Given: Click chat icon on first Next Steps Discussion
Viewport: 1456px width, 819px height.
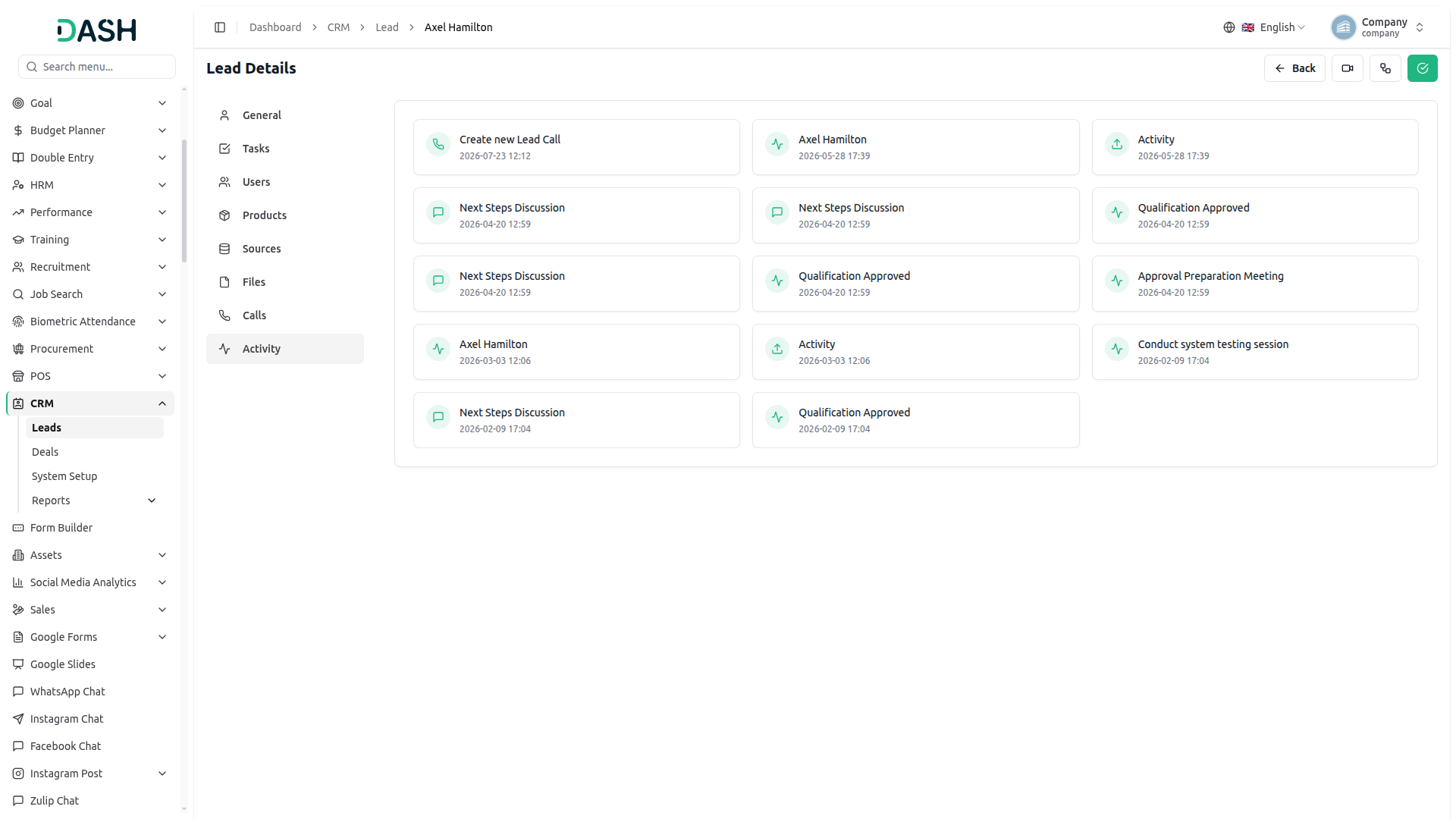Looking at the screenshot, I should click(x=438, y=212).
